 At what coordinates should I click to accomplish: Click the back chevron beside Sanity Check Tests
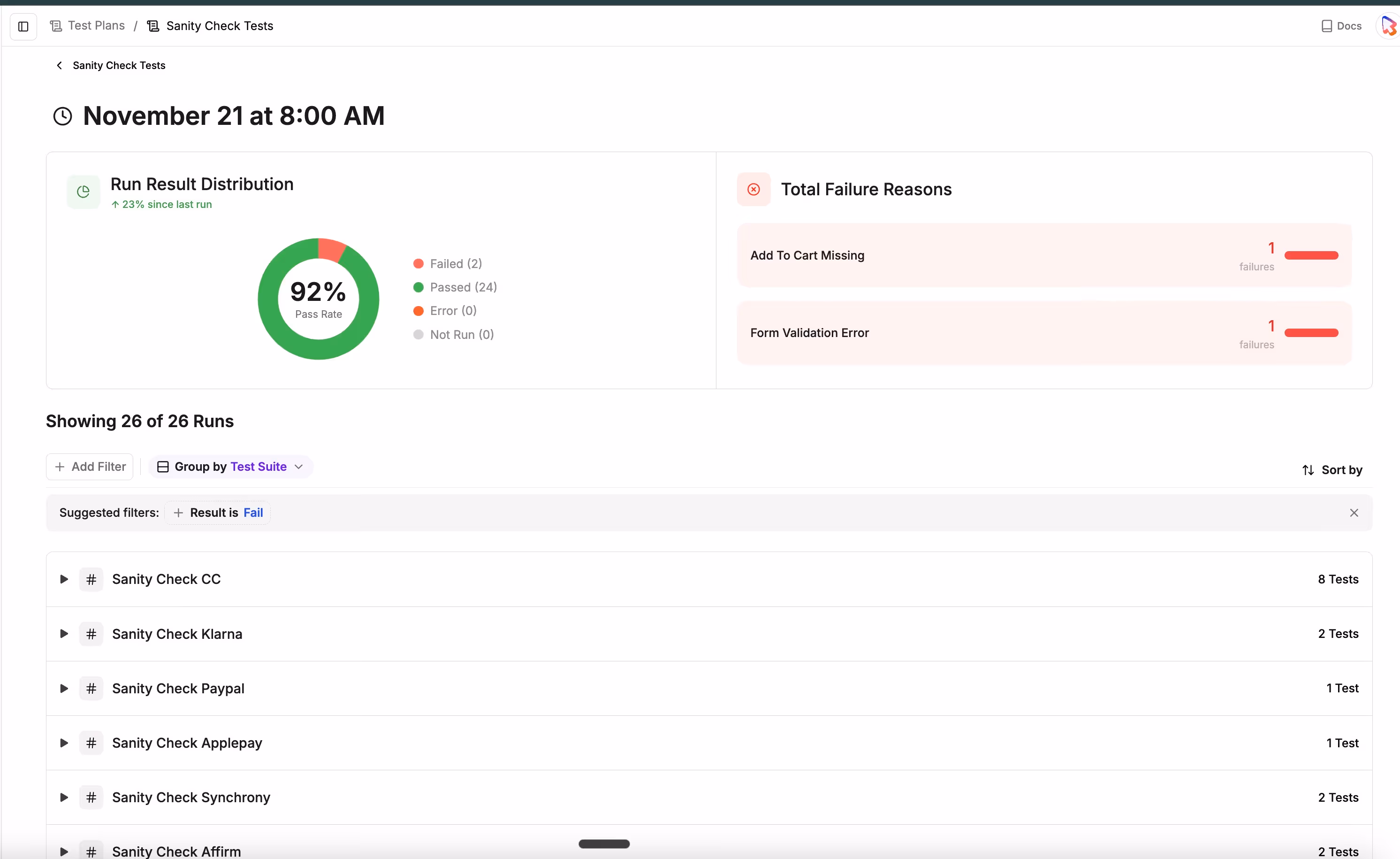pos(59,65)
